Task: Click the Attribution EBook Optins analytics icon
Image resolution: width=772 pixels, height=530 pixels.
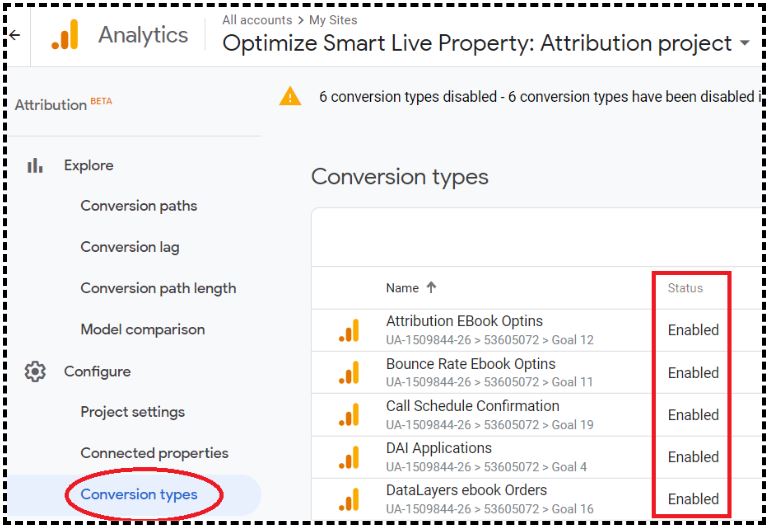Action: pyautogui.click(x=349, y=330)
